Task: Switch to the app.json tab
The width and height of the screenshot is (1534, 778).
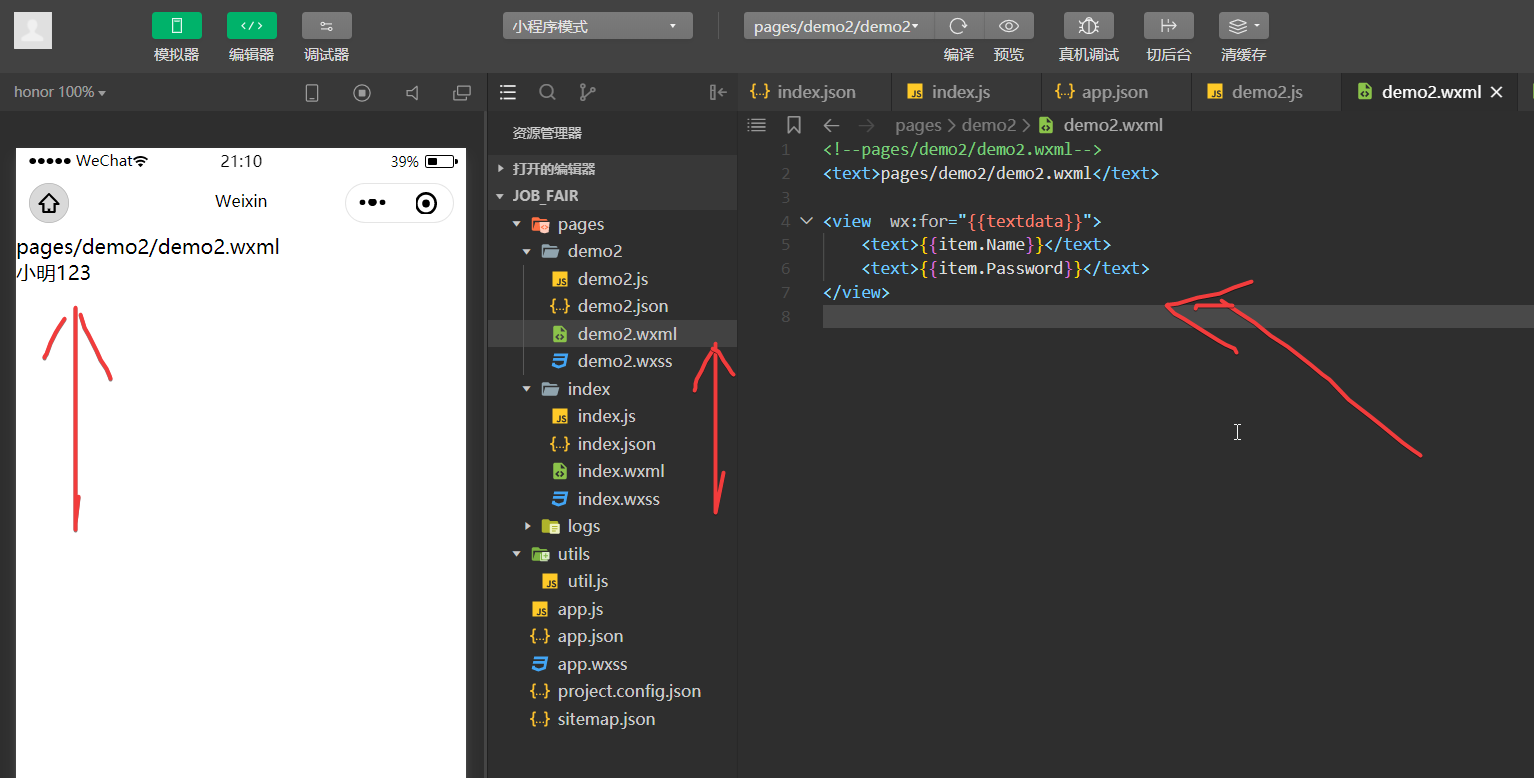Action: [1116, 92]
